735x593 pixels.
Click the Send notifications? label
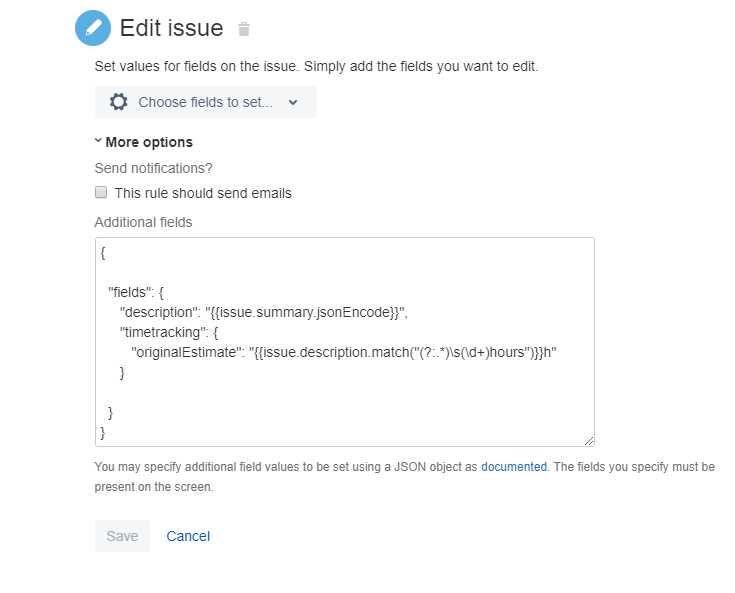(x=153, y=168)
